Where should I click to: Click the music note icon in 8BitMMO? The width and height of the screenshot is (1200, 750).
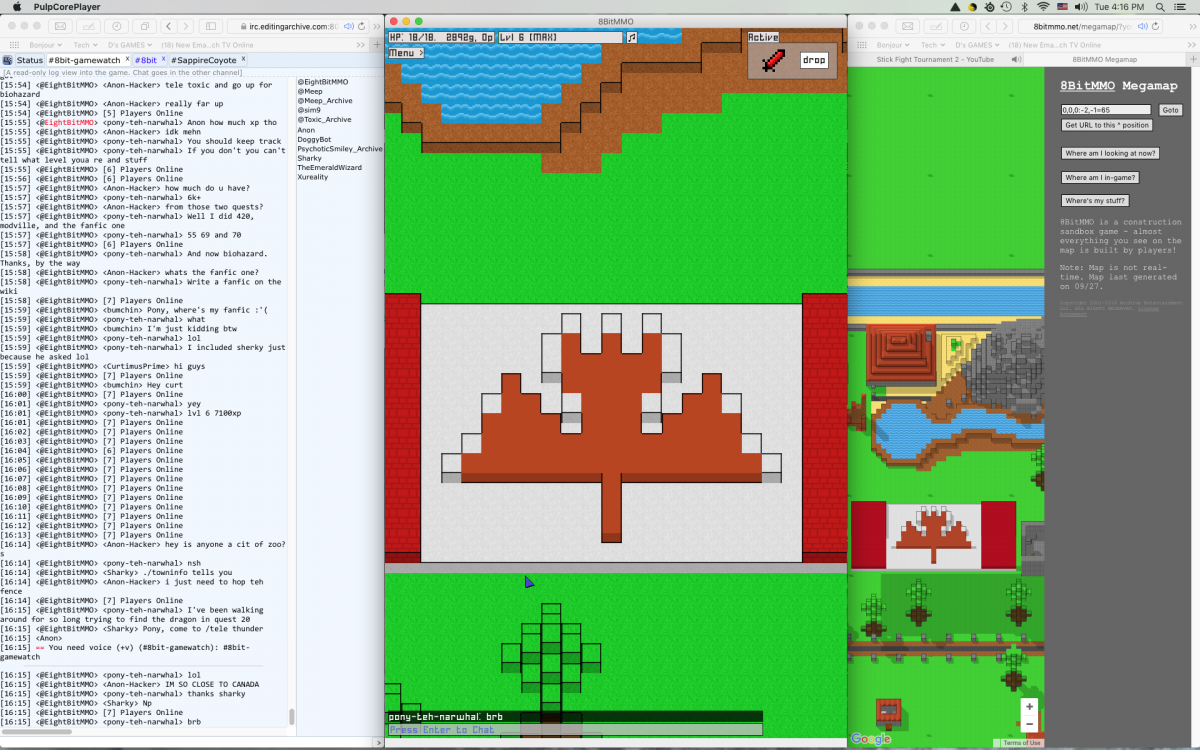632,38
